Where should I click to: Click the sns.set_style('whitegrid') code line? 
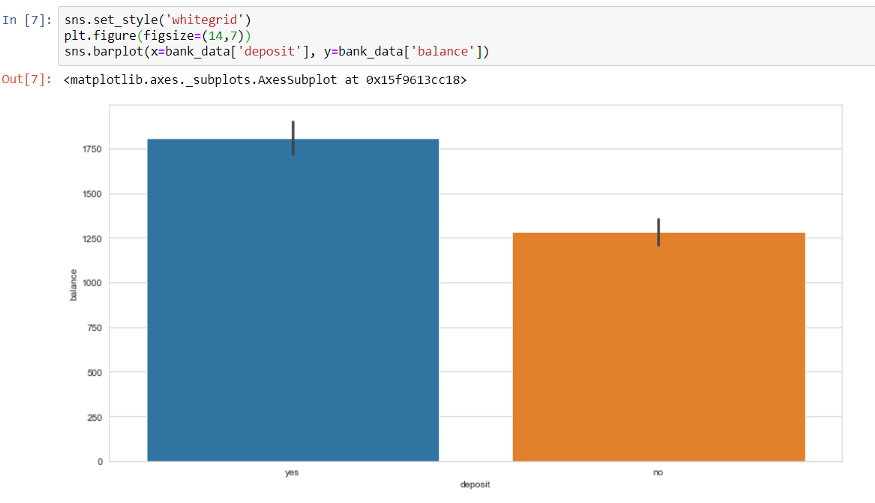coord(158,20)
